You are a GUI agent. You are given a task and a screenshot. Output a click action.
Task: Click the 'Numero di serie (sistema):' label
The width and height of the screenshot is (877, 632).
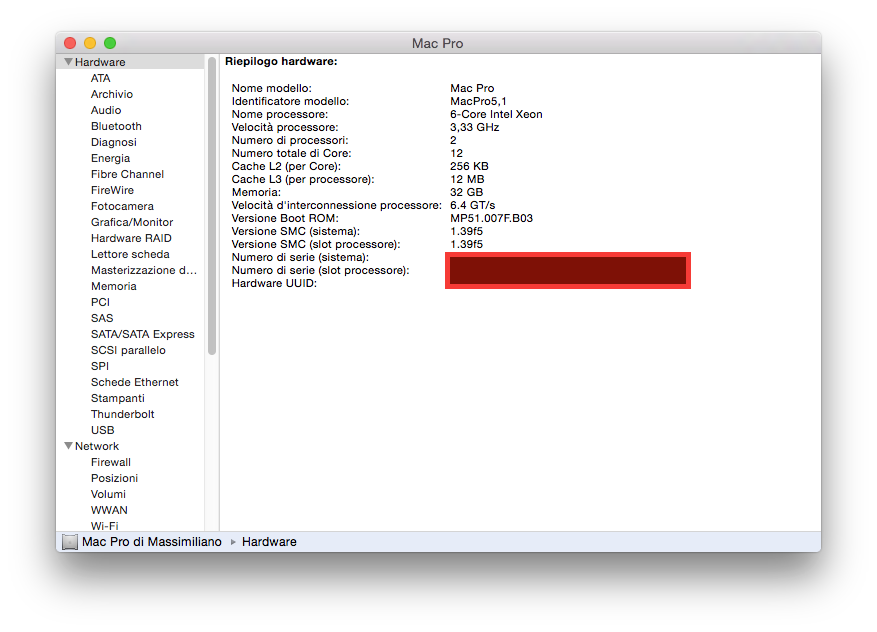click(300, 257)
